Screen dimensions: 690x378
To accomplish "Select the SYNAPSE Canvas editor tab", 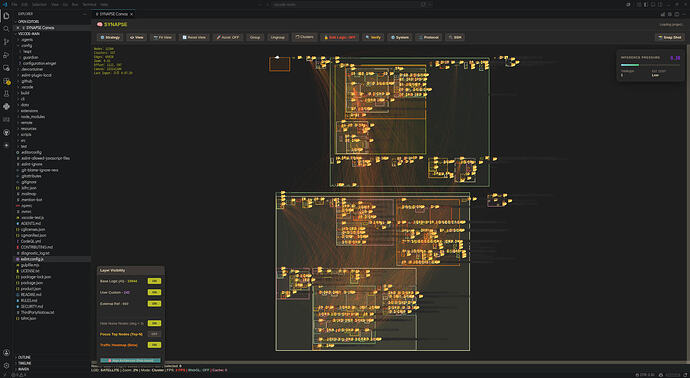I will [x=114, y=14].
